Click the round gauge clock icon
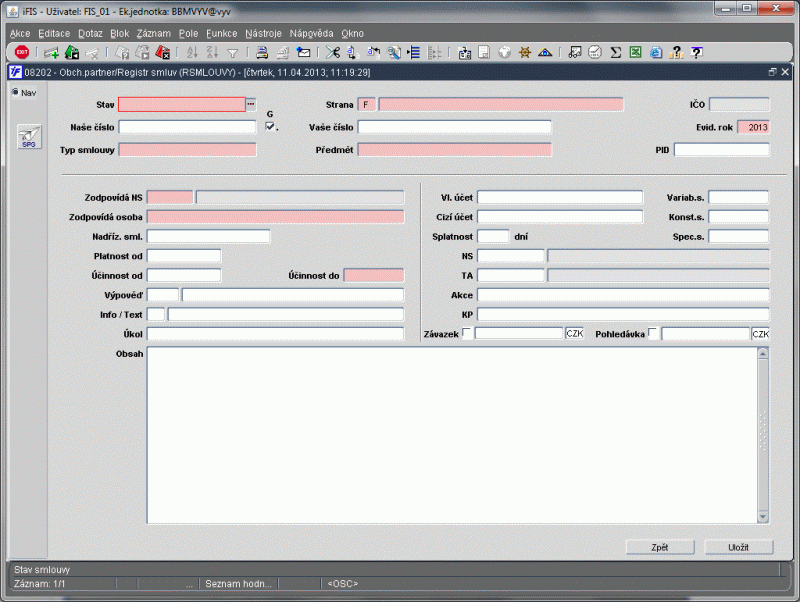 pos(595,52)
